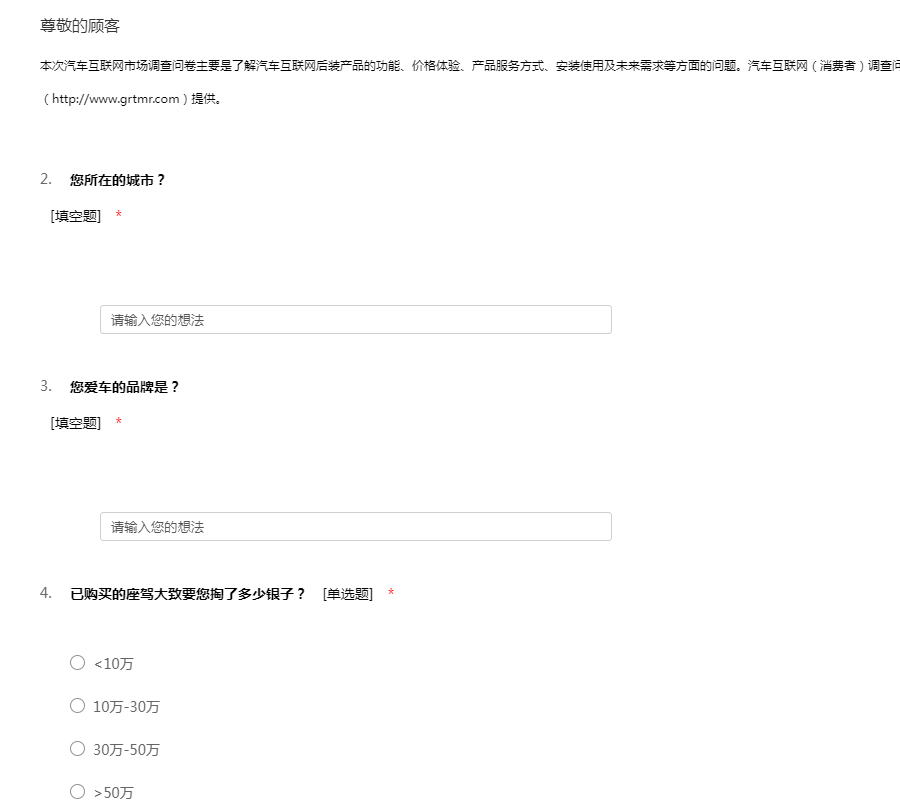Click question number 3.
The image size is (900, 800).
point(46,386)
